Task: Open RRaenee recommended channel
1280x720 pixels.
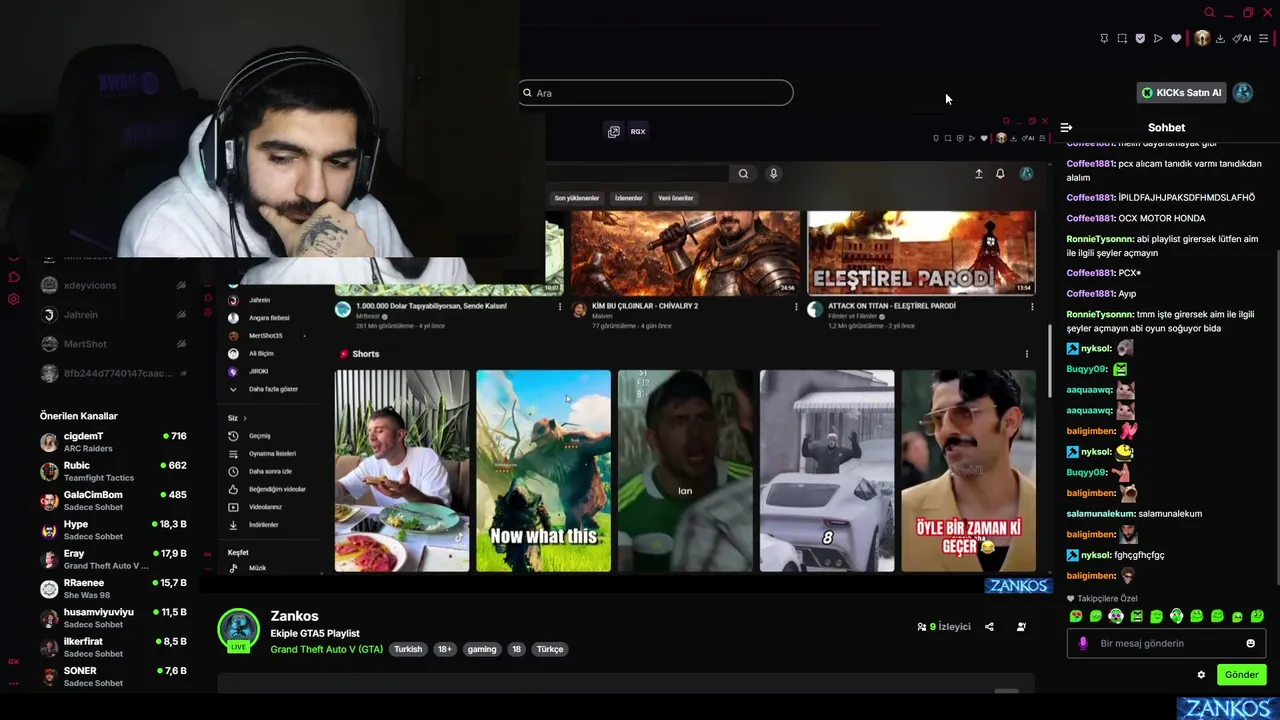Action: (x=113, y=589)
